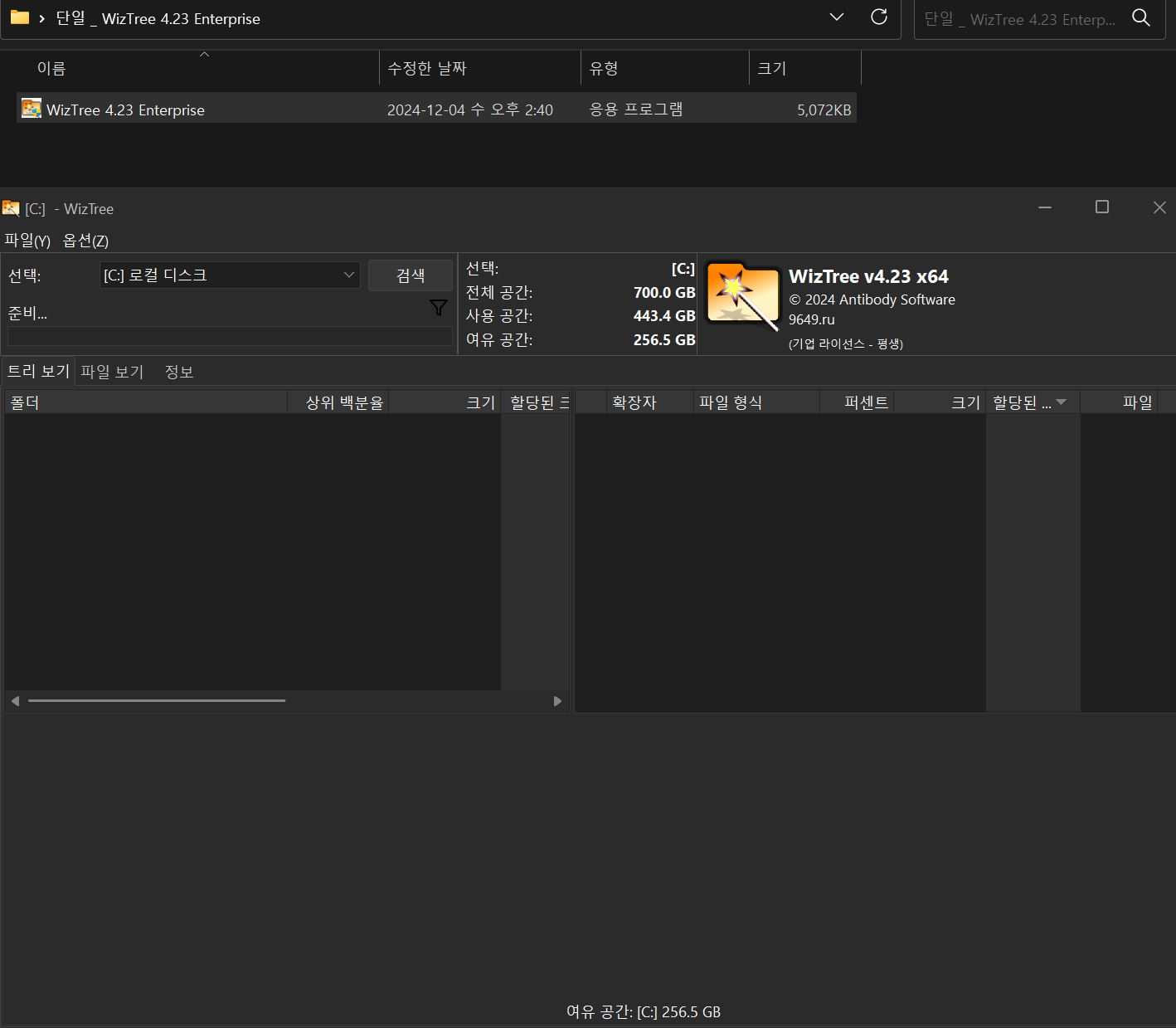Open the 파일(Y) menu
This screenshot has width=1176, height=1028.
pyautogui.click(x=27, y=241)
